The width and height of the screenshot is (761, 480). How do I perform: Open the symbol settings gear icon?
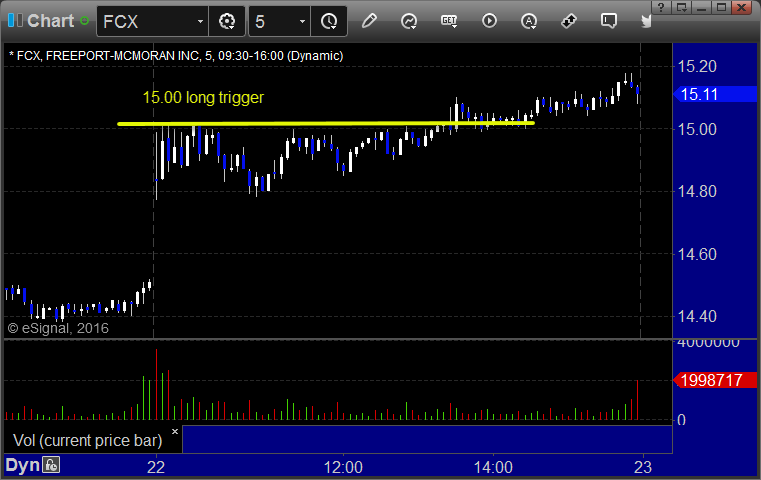[x=227, y=21]
